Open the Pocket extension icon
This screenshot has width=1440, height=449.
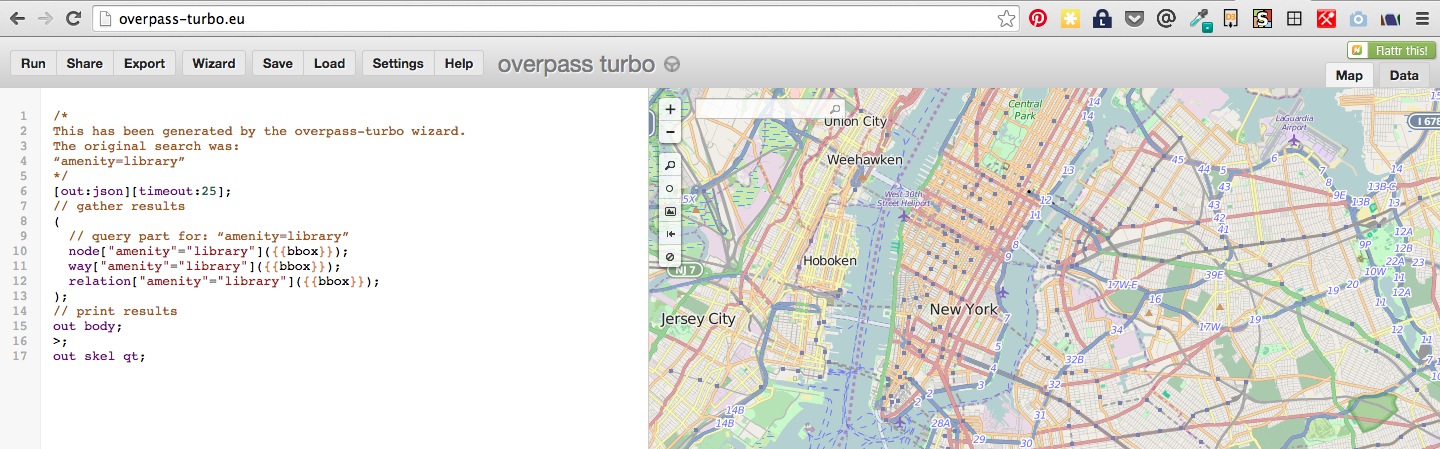[1133, 18]
